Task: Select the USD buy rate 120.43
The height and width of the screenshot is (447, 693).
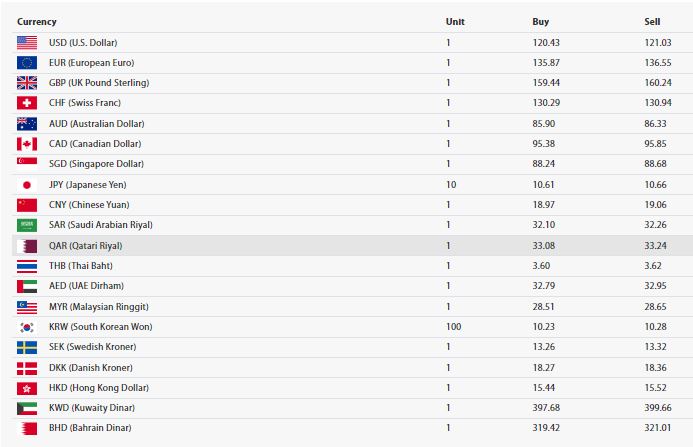Action: 546,43
